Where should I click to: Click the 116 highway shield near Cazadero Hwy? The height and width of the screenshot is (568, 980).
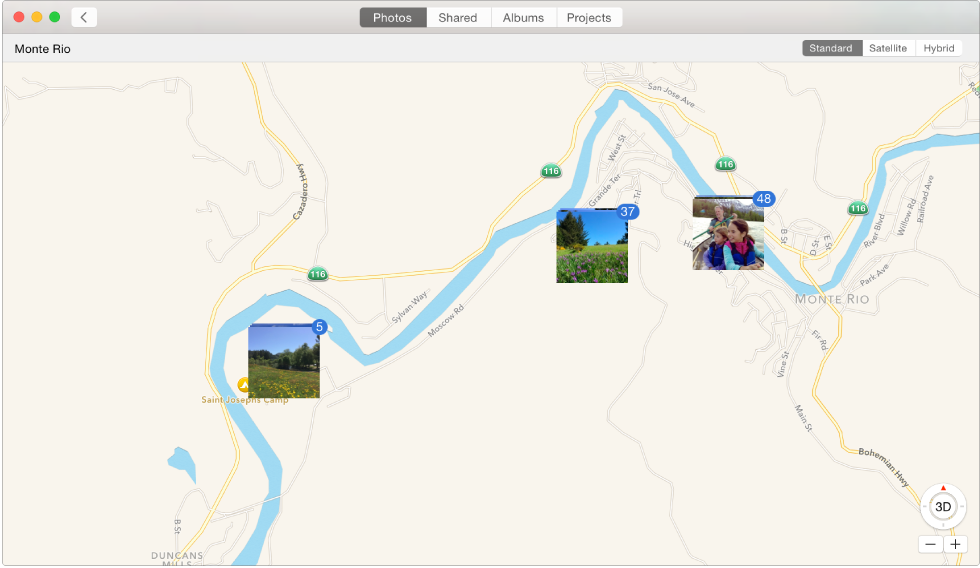tap(318, 274)
